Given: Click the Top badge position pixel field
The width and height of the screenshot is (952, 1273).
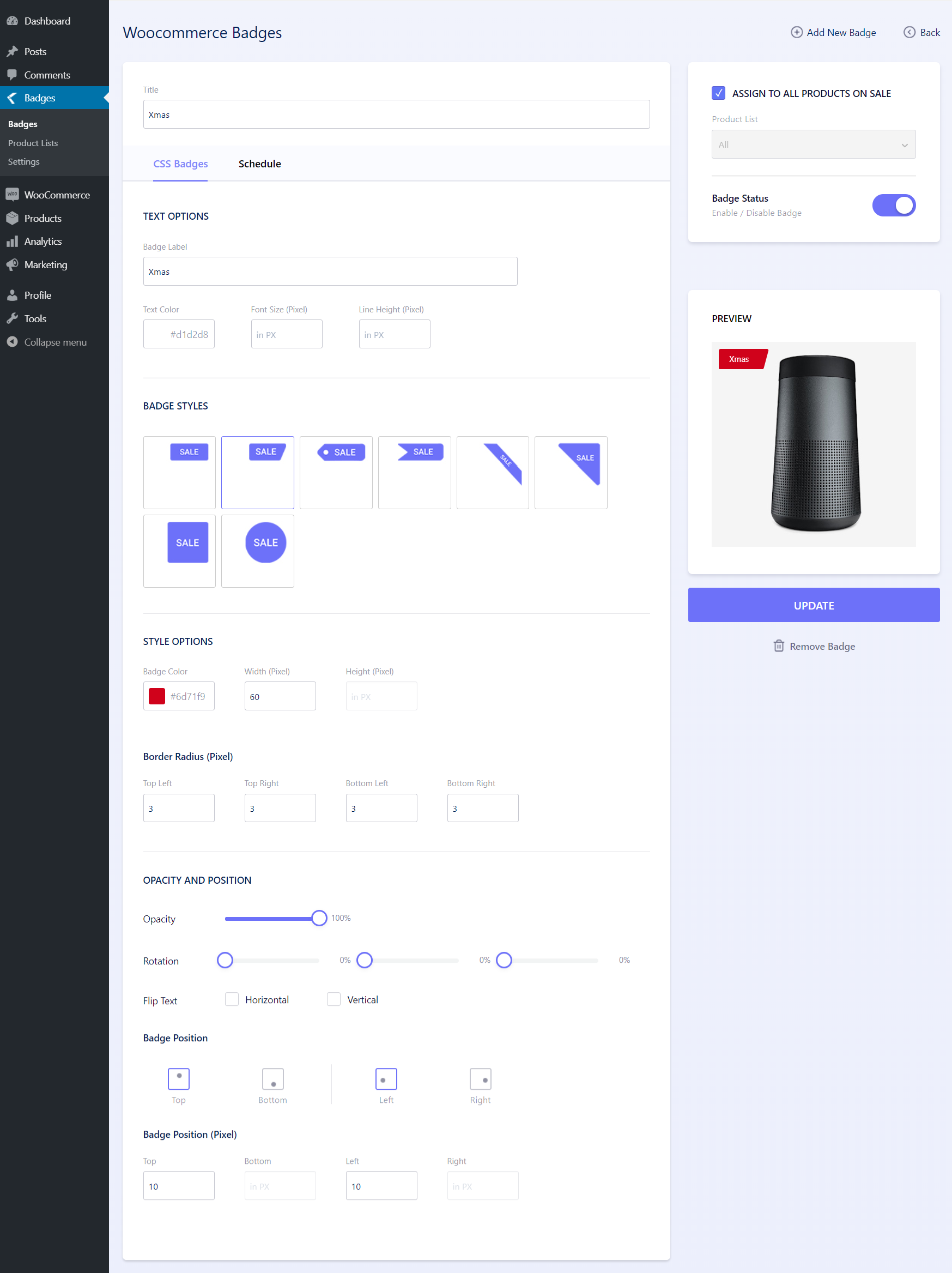Looking at the screenshot, I should tap(179, 1186).
